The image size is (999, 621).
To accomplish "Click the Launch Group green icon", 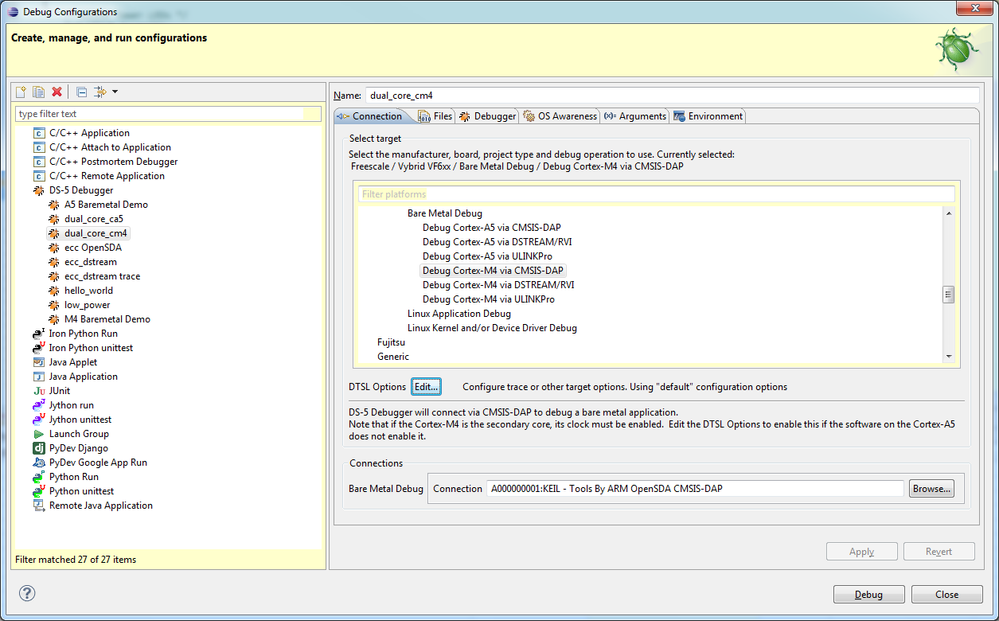I will coord(39,434).
